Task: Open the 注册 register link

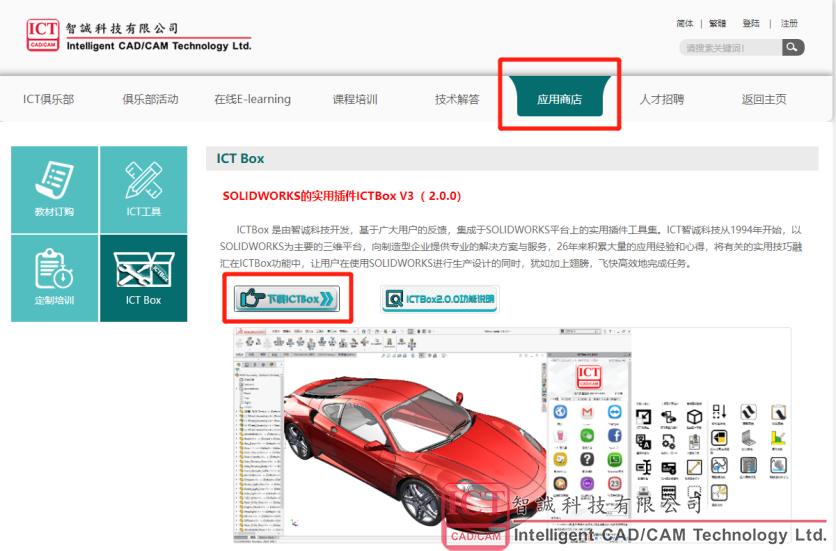Action: [789, 23]
